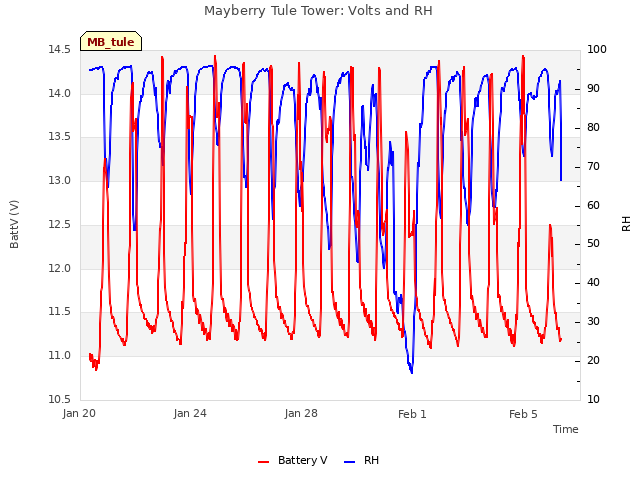Click the Jan 28 x-axis tick label
640x480 pixels.
[301, 413]
